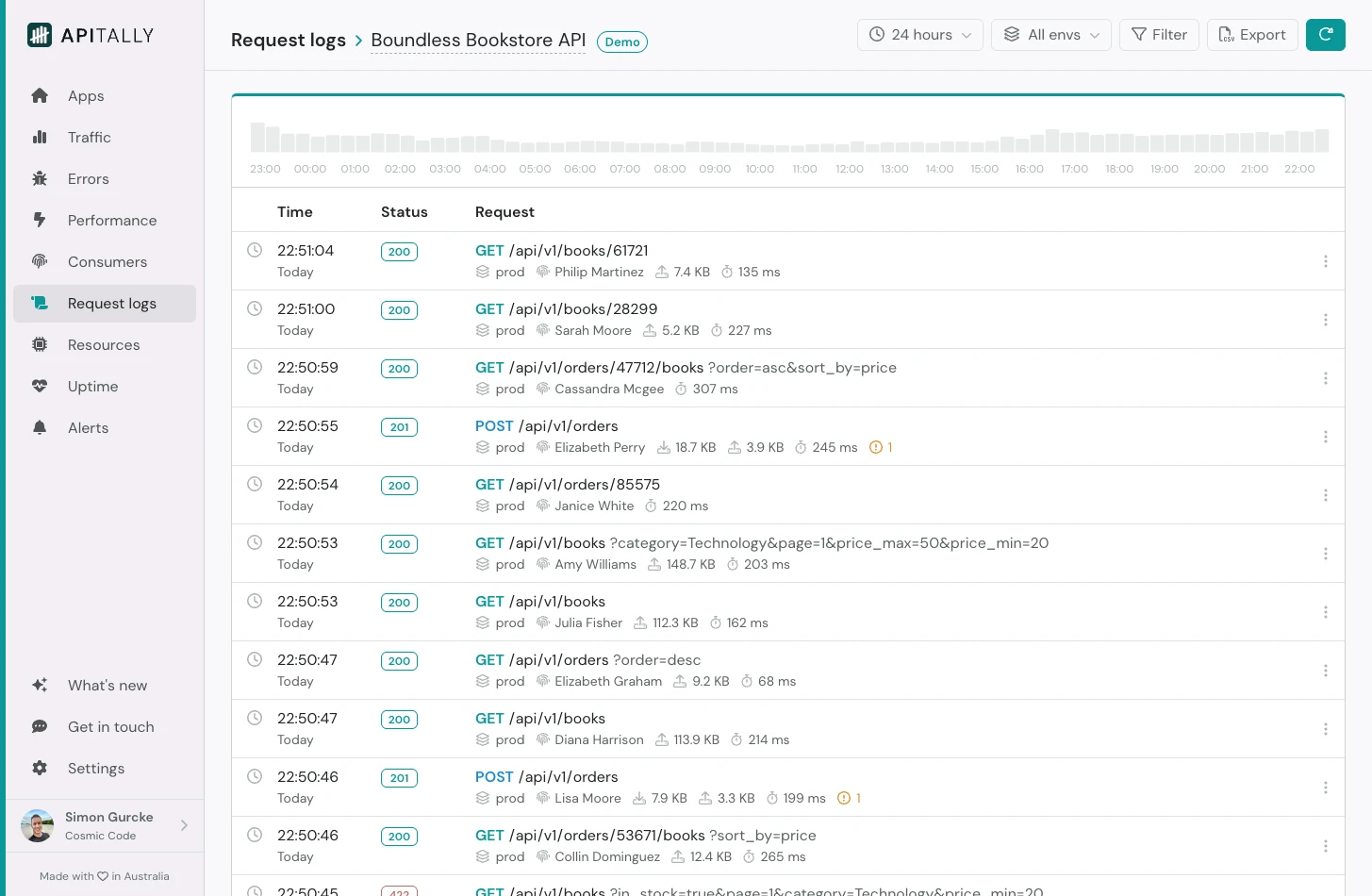Open What's new sparkles icon
The image size is (1372, 896).
pos(41,685)
